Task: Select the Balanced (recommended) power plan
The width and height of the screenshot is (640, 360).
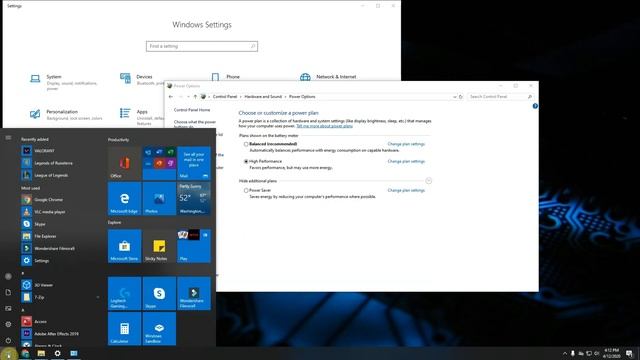Action: click(x=246, y=144)
